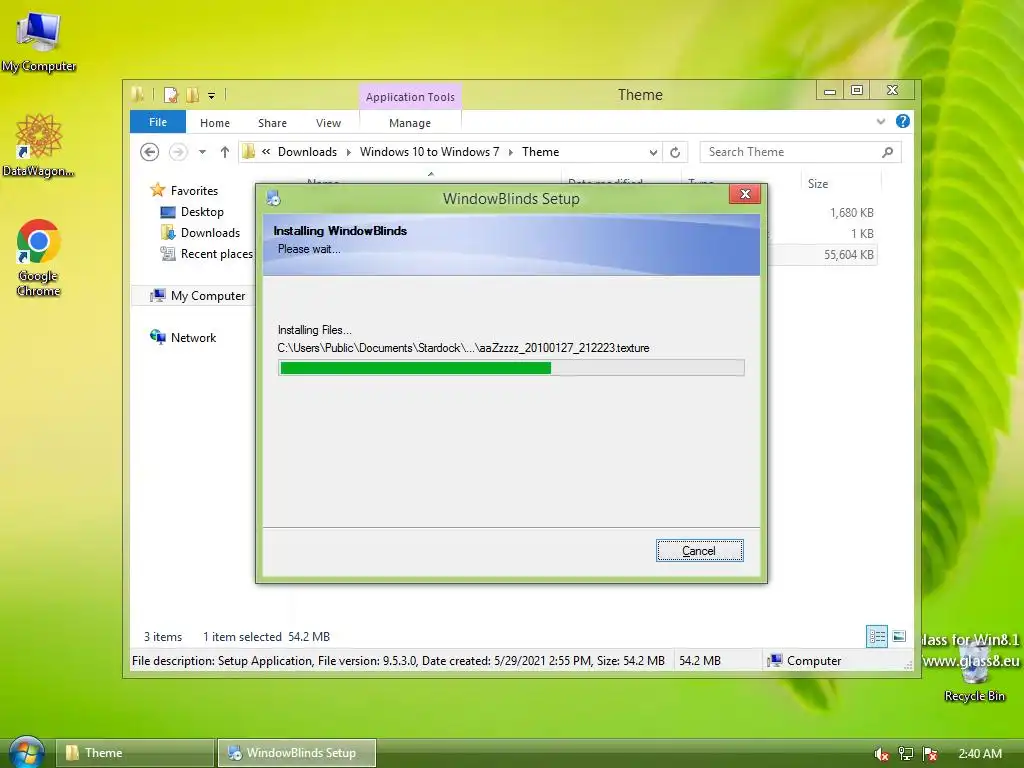Click the Action Center flag tray icon

point(931,754)
